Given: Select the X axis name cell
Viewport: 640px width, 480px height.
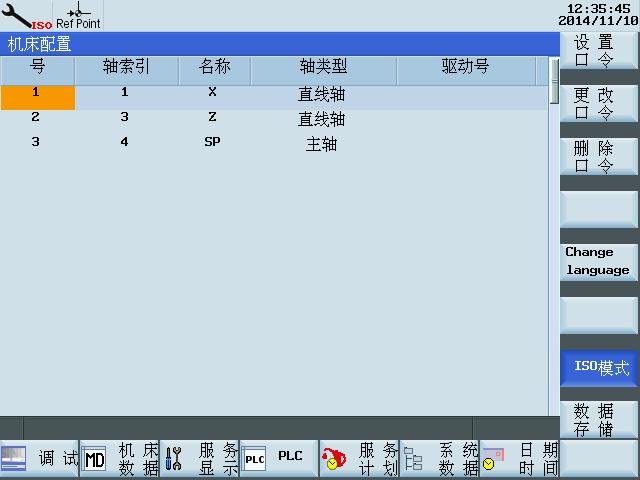Looking at the screenshot, I should [212, 92].
